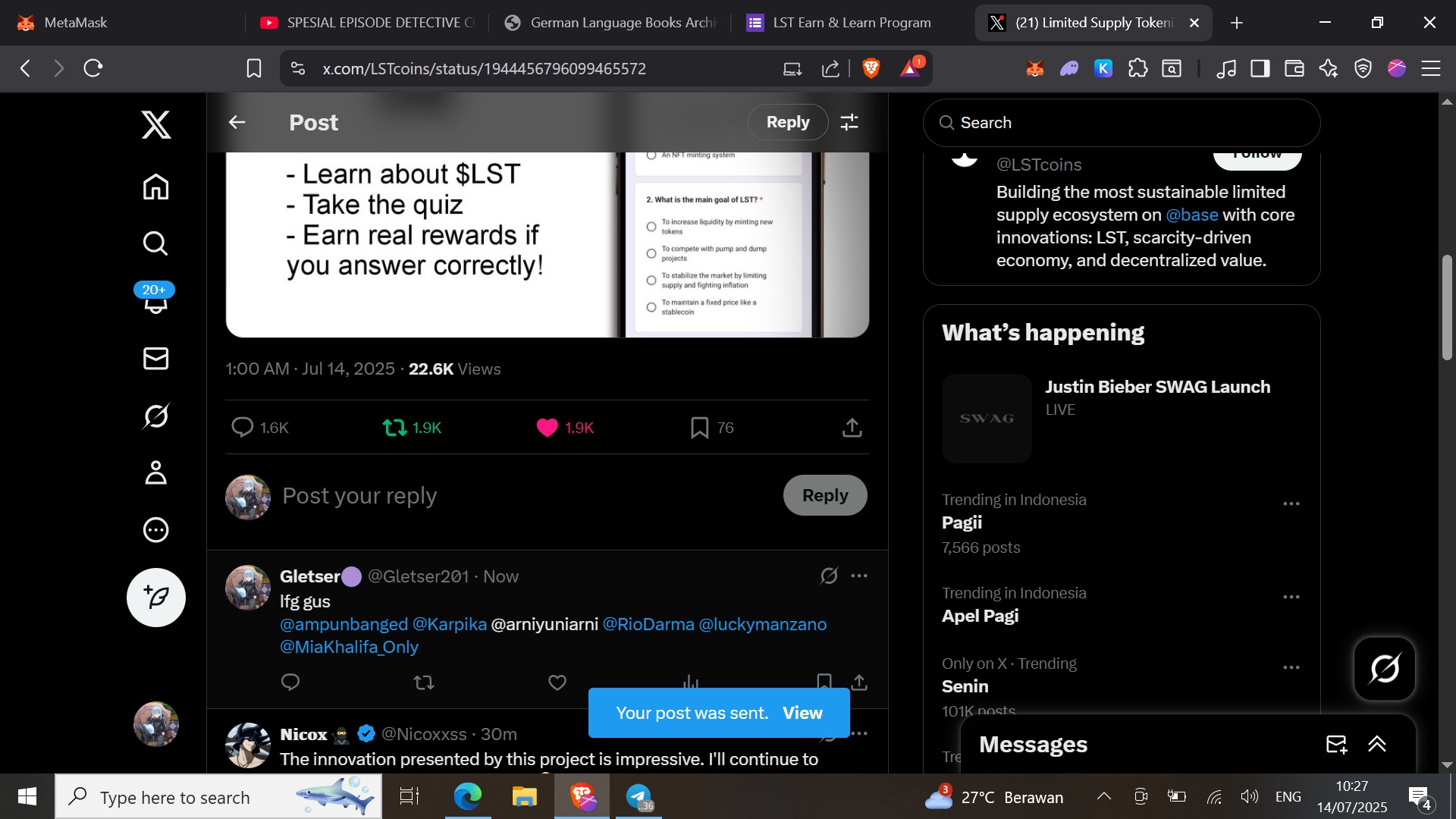Compose new message in Messages bar

click(1336, 745)
